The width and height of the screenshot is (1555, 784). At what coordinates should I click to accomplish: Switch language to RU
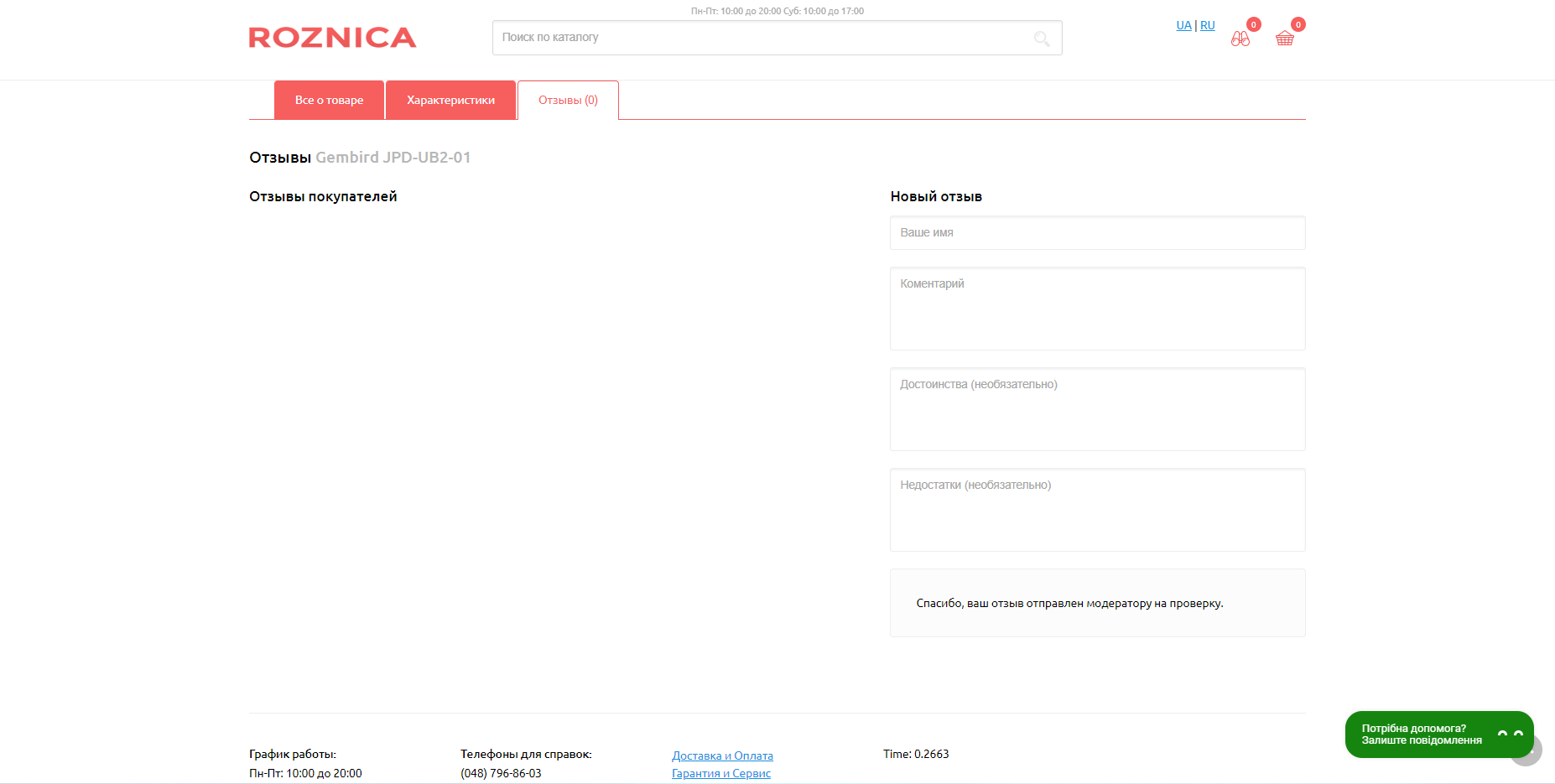point(1208,25)
